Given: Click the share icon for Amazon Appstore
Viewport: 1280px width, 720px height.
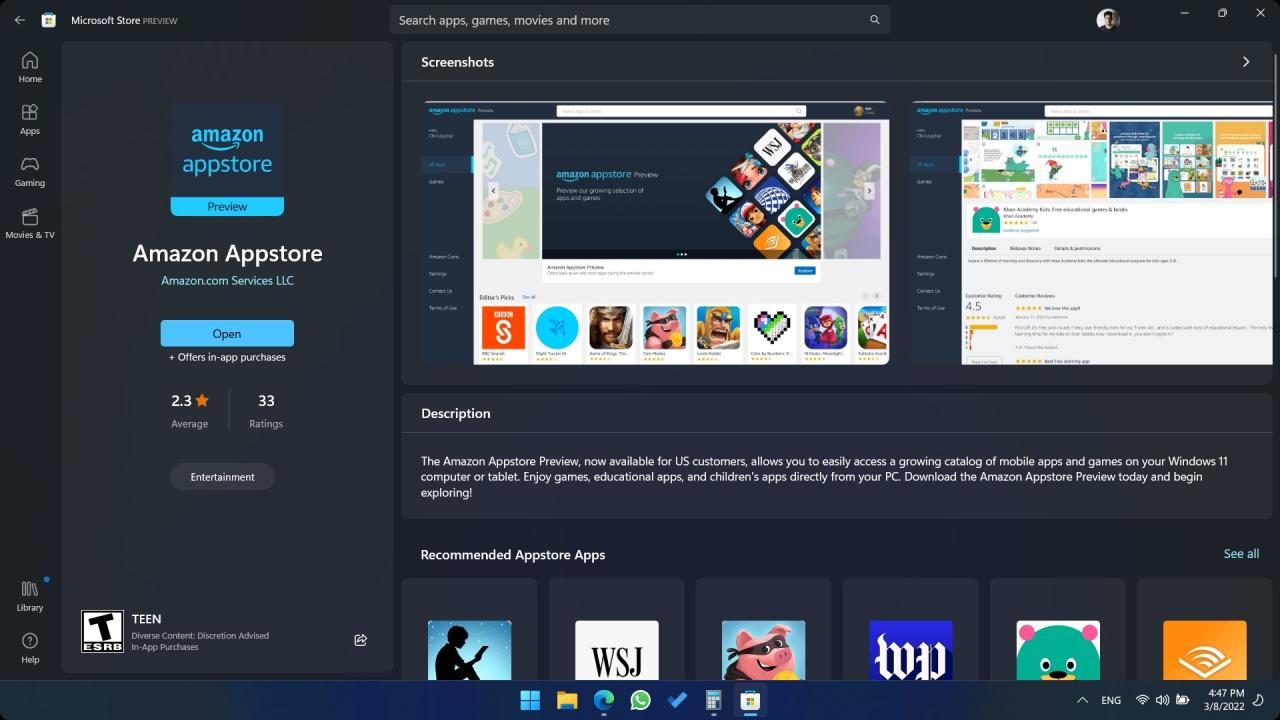Looking at the screenshot, I should (x=361, y=640).
